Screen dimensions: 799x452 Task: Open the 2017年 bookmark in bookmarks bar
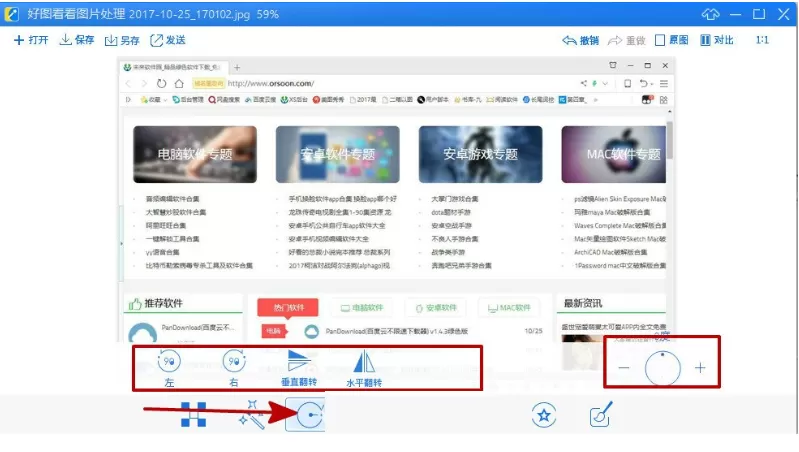click(x=363, y=100)
